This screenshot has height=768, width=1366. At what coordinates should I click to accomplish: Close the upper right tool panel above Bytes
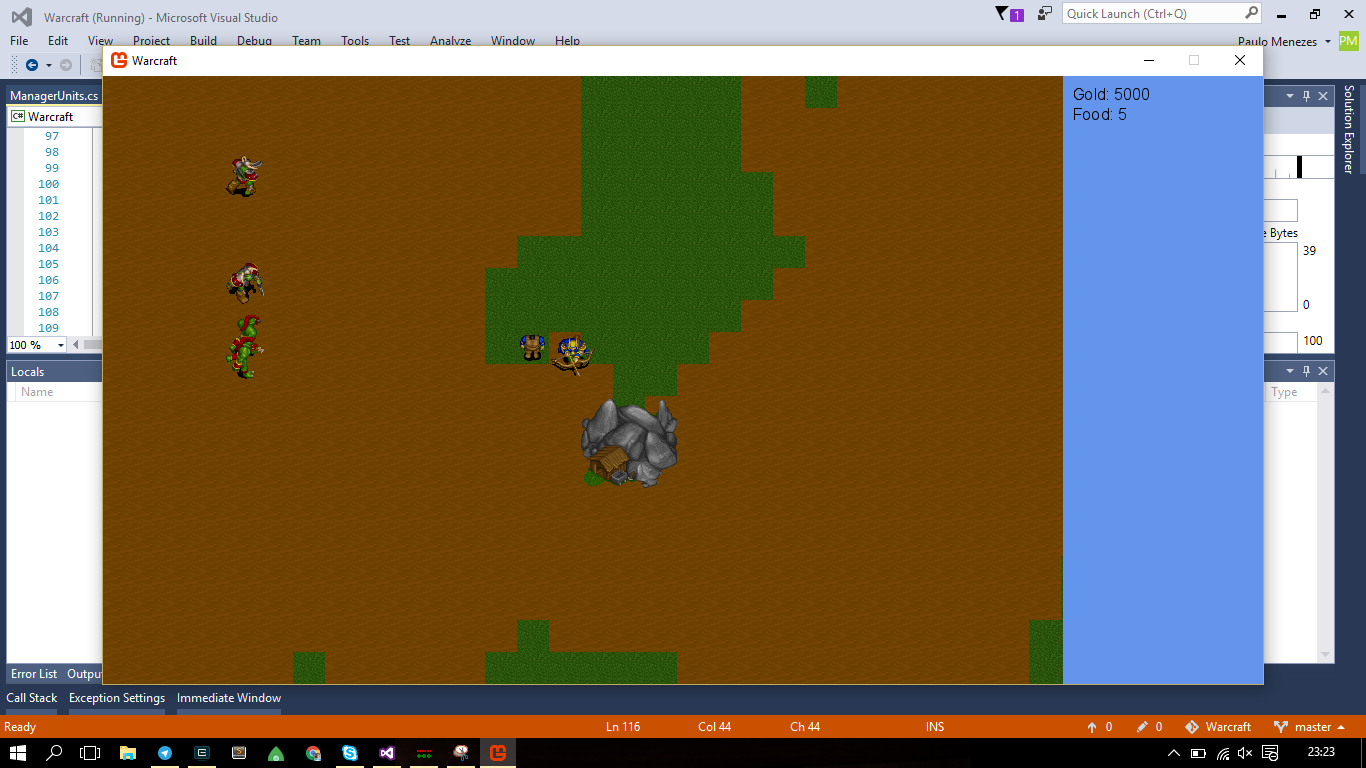(1323, 96)
